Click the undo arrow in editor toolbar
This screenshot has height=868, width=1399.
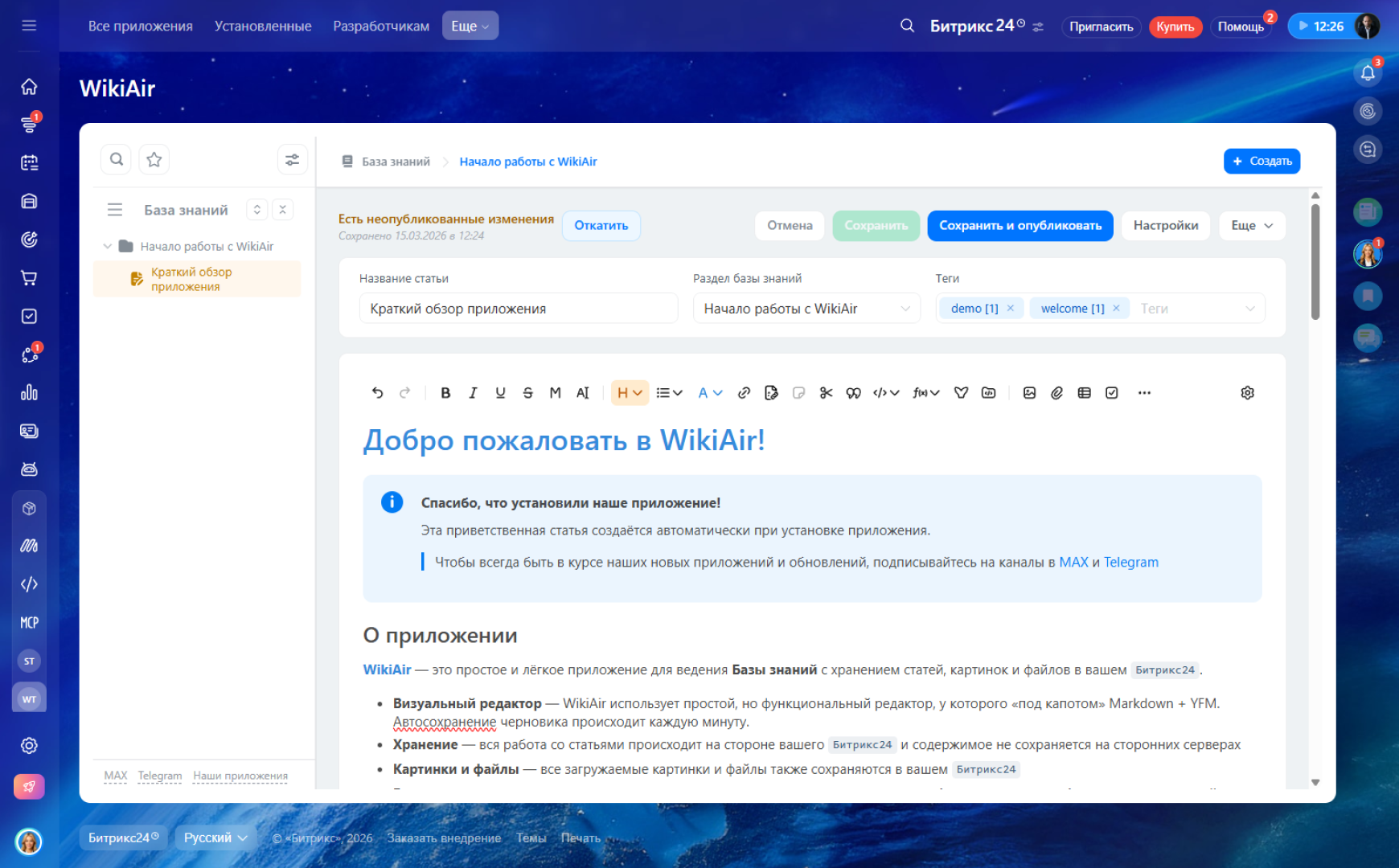tap(377, 393)
